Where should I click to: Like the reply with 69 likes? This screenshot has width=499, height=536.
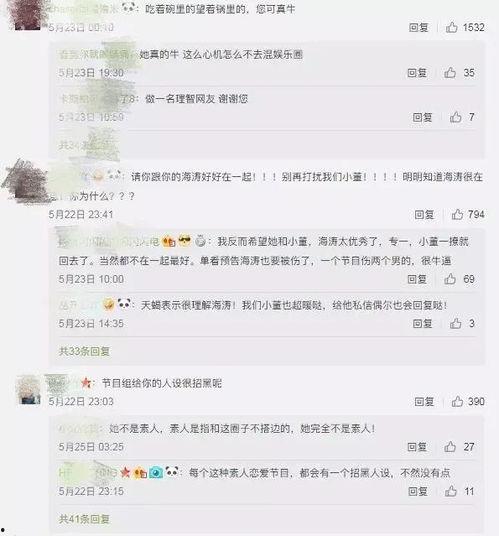pos(450,279)
